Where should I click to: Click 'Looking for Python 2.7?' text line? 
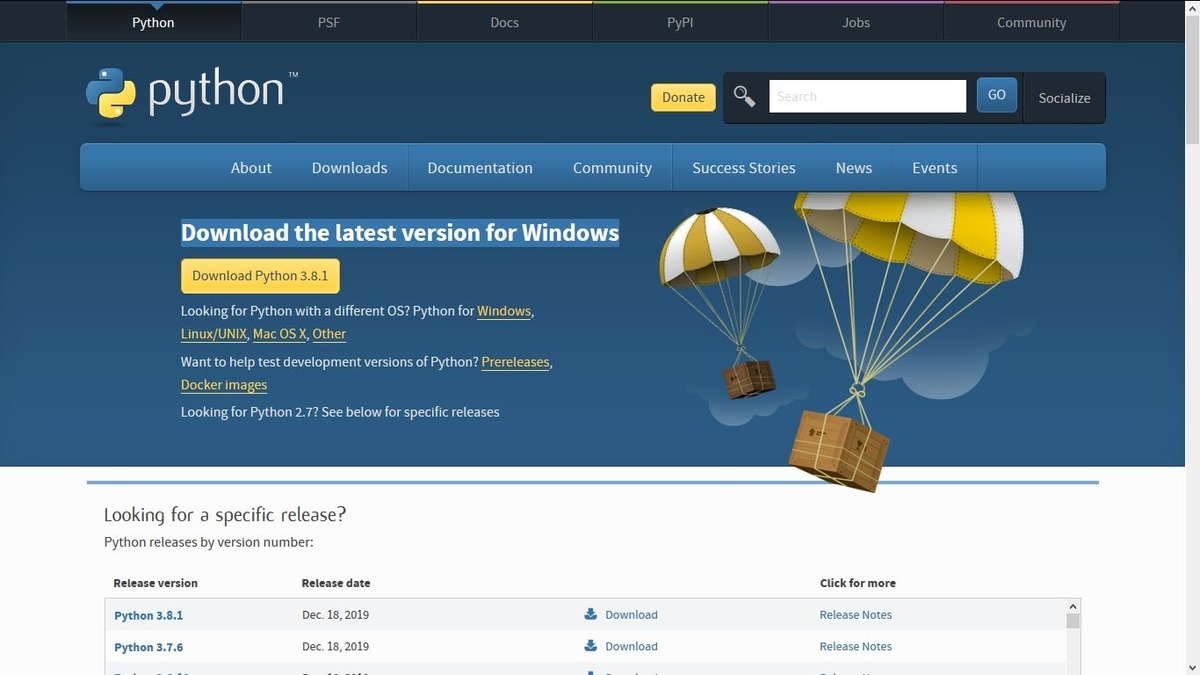340,412
